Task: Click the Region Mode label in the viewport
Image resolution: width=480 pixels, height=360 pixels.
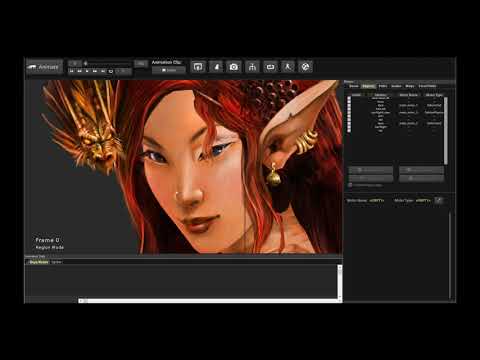Action: pos(50,248)
